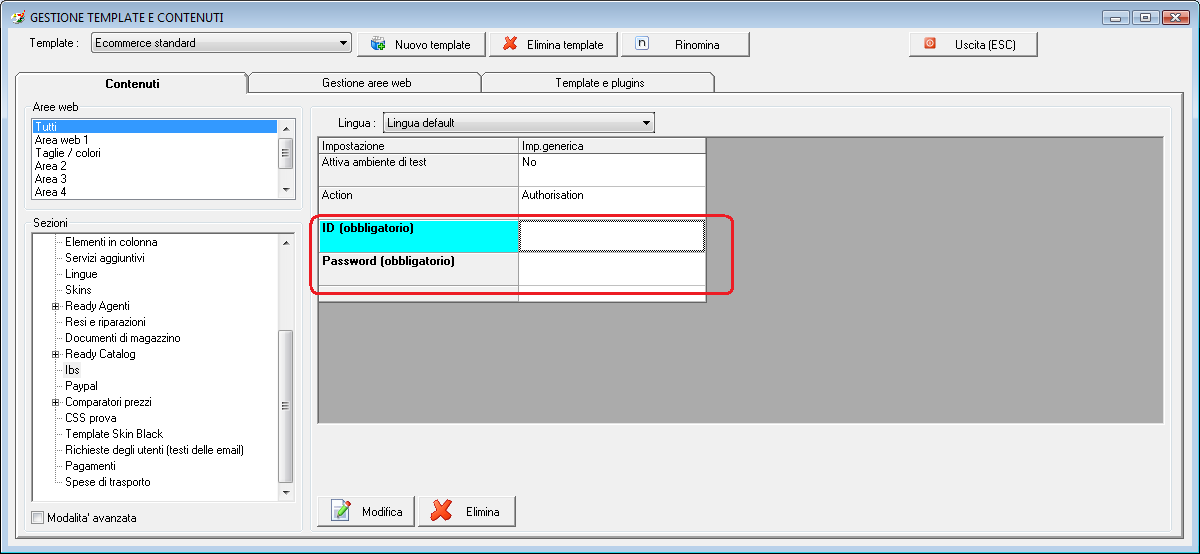This screenshot has width=1200, height=554.
Task: Click the Password (obbligatorio) value cell
Action: (612, 269)
